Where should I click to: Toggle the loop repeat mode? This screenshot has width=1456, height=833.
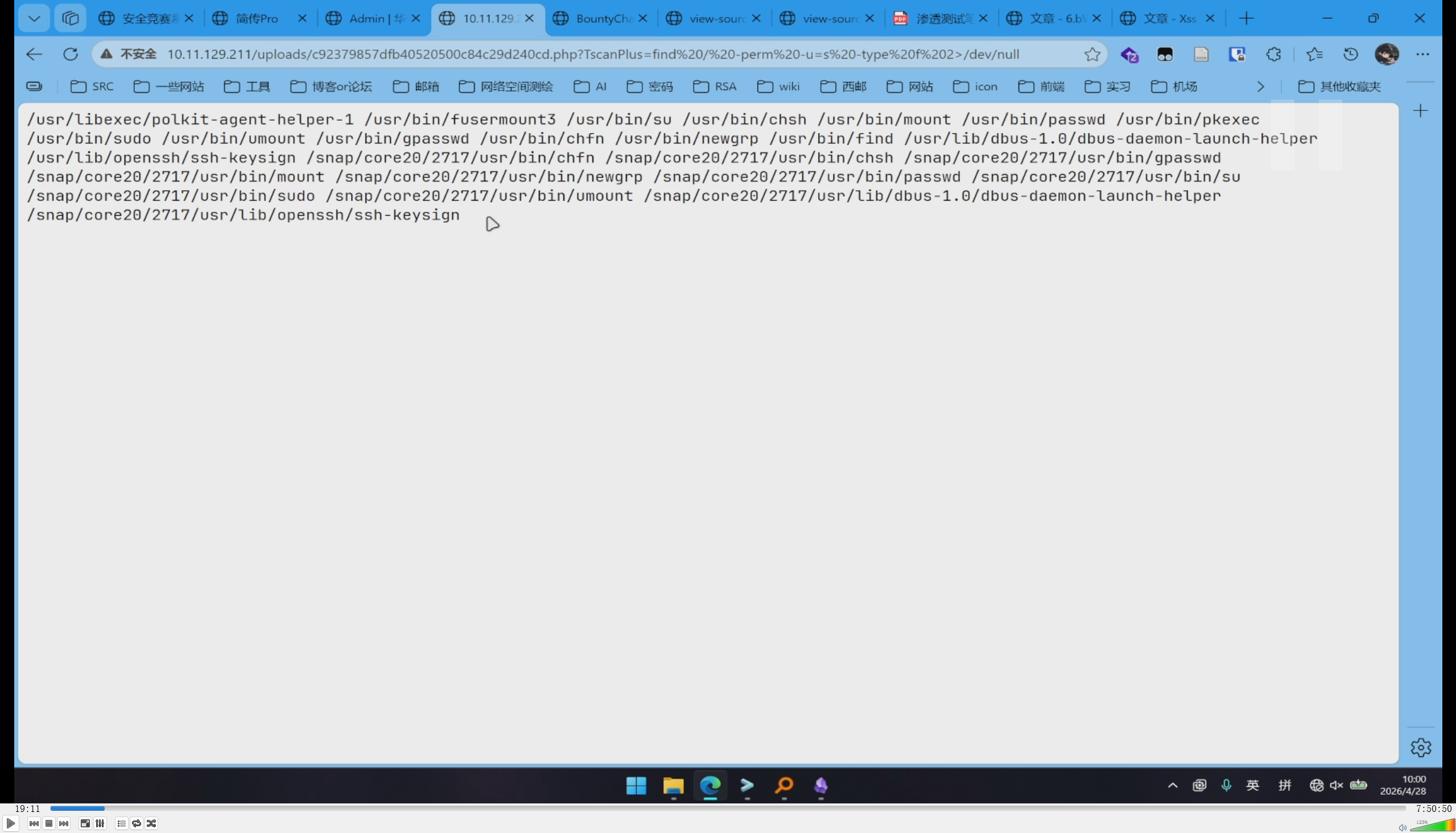(136, 823)
